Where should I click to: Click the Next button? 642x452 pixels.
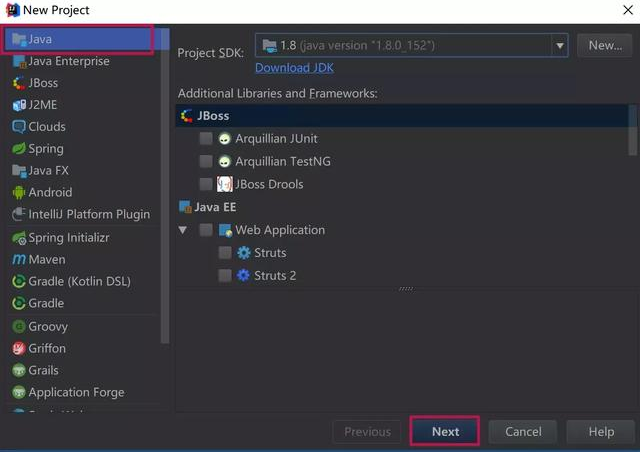445,431
